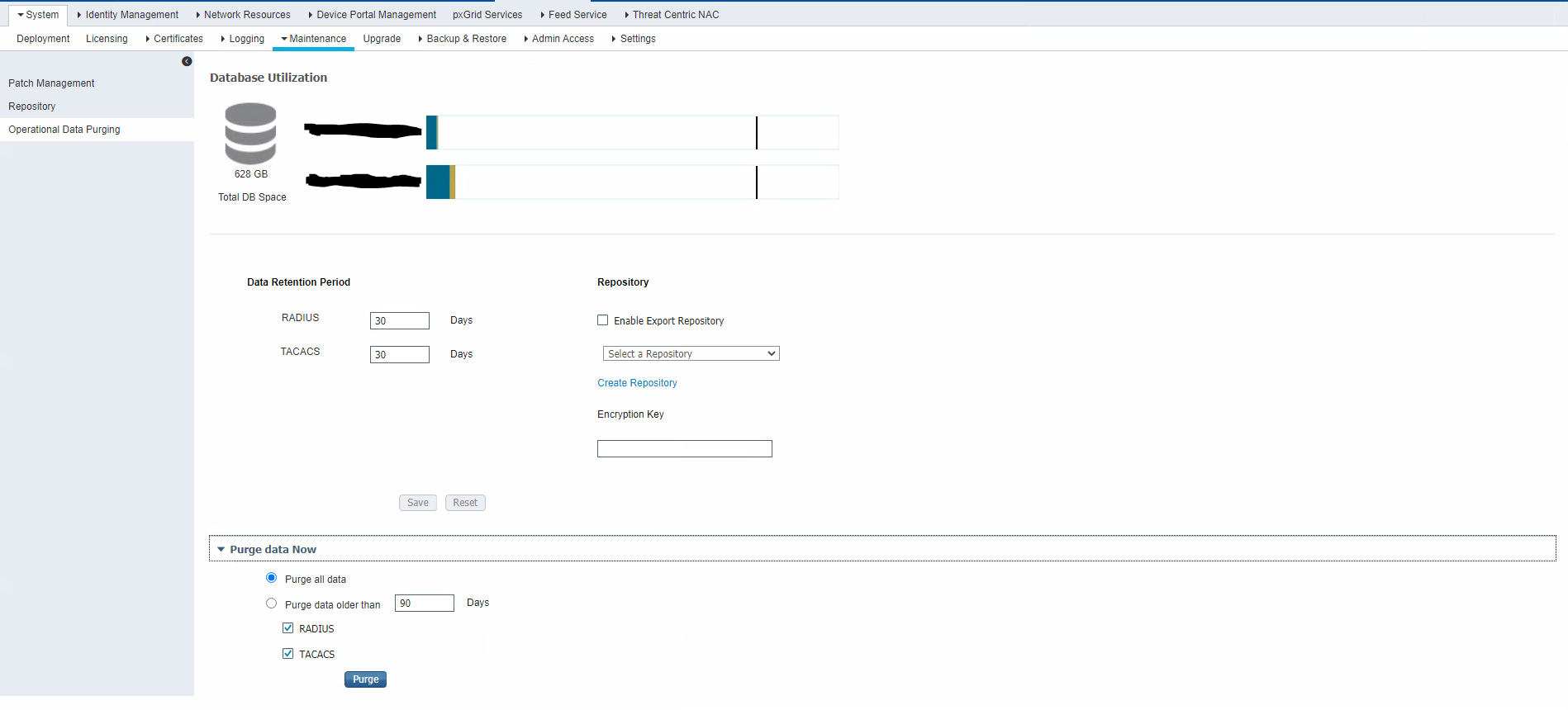The height and width of the screenshot is (710, 1568).
Task: Expand the Network Resources menu
Action: click(244, 15)
